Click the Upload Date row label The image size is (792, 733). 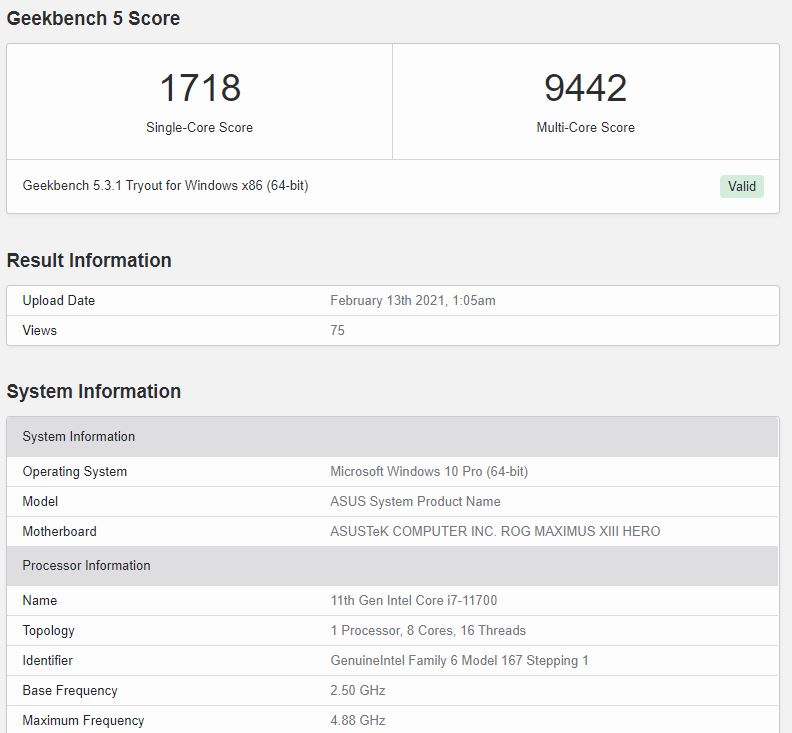pyautogui.click(x=59, y=301)
